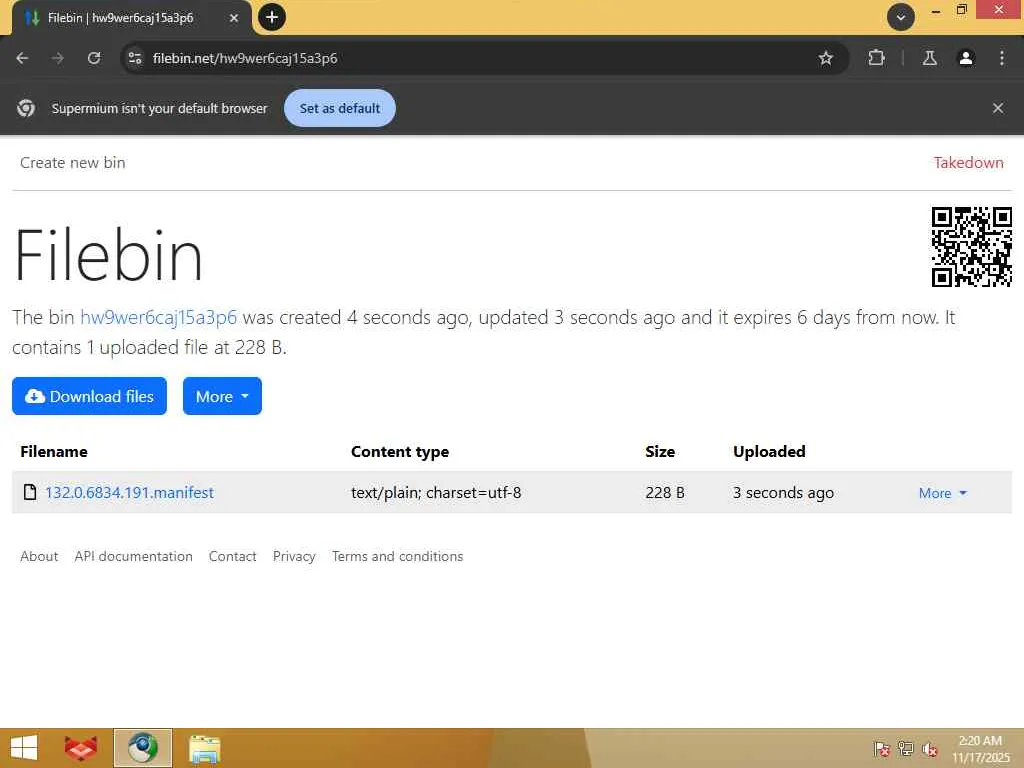
Task: Click the bin QR code image
Action: point(972,247)
